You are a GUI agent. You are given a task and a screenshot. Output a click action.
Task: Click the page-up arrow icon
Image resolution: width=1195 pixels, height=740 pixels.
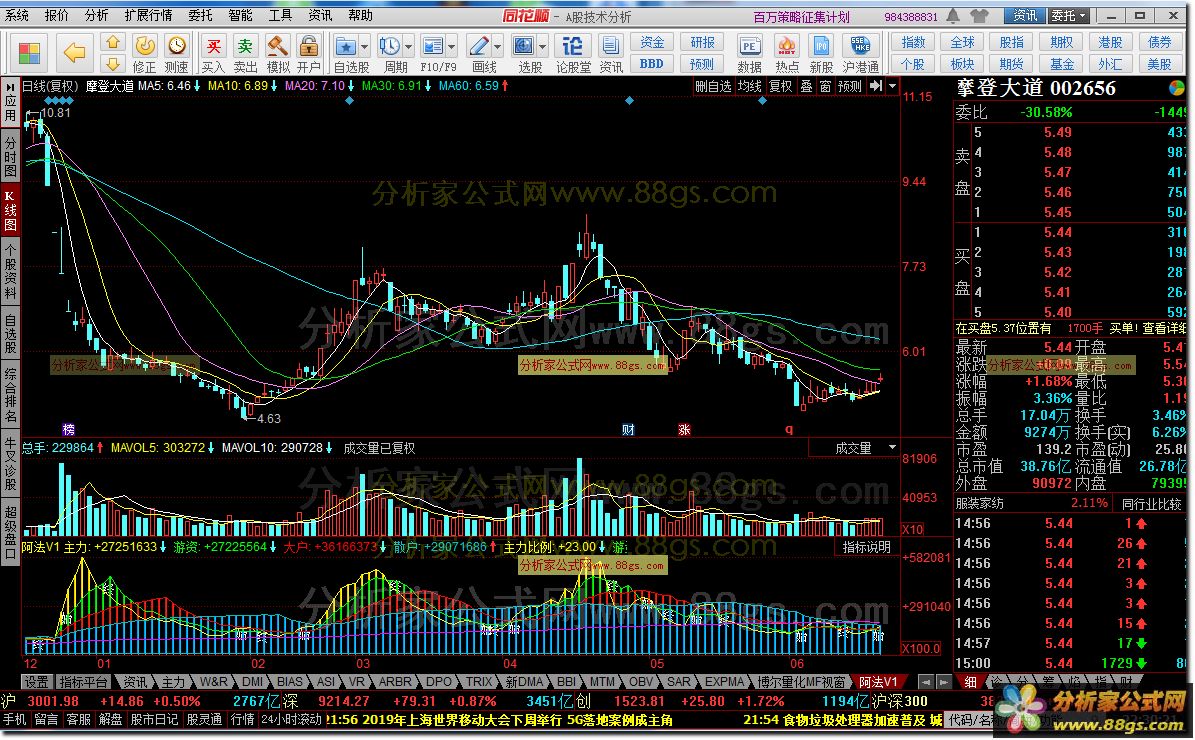pos(113,42)
